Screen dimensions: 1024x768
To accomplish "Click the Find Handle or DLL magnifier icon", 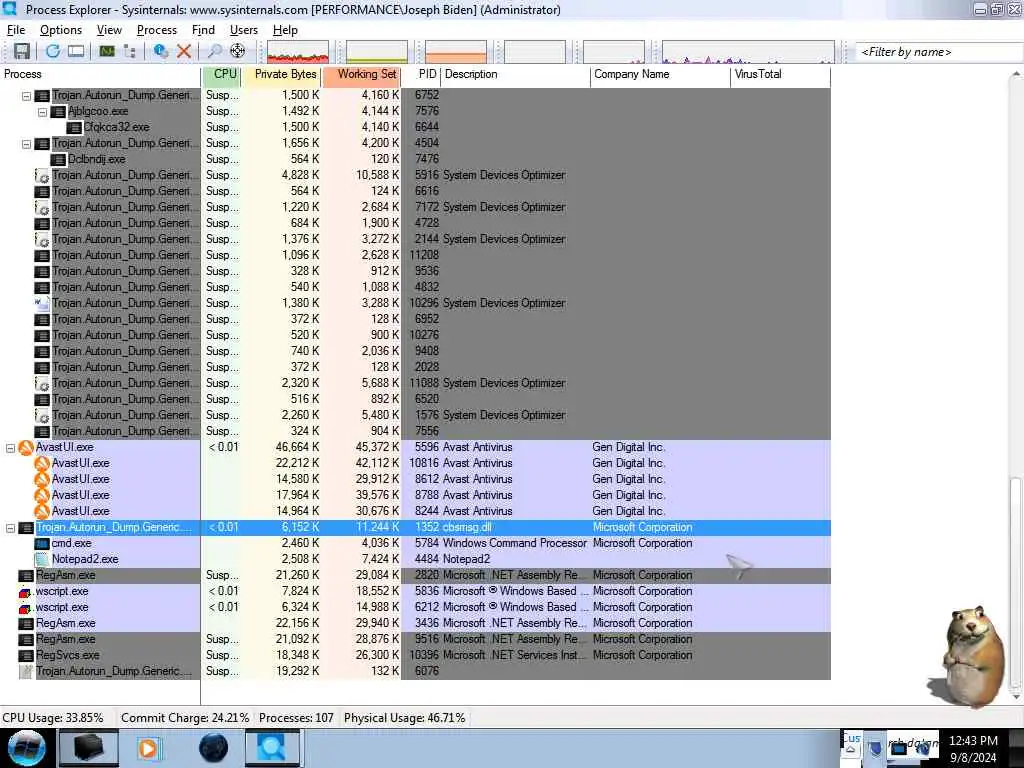I will pyautogui.click(x=214, y=51).
